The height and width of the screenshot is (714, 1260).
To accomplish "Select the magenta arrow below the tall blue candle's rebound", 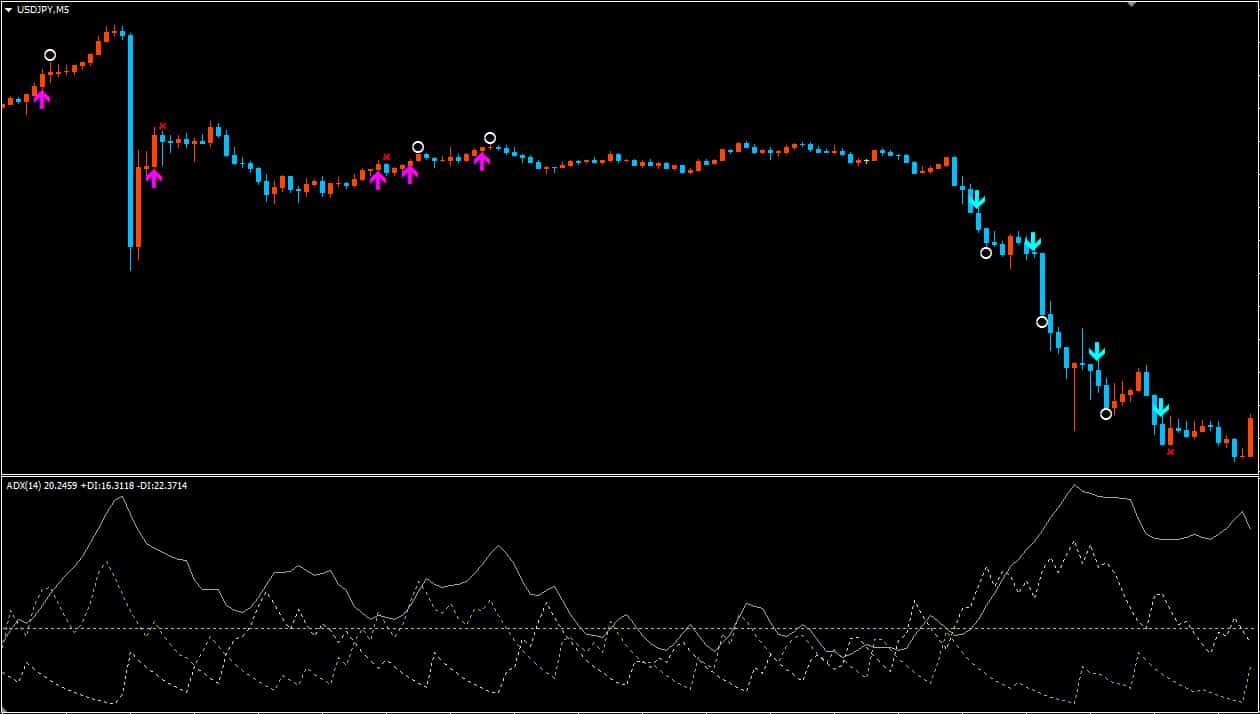I will [x=153, y=177].
